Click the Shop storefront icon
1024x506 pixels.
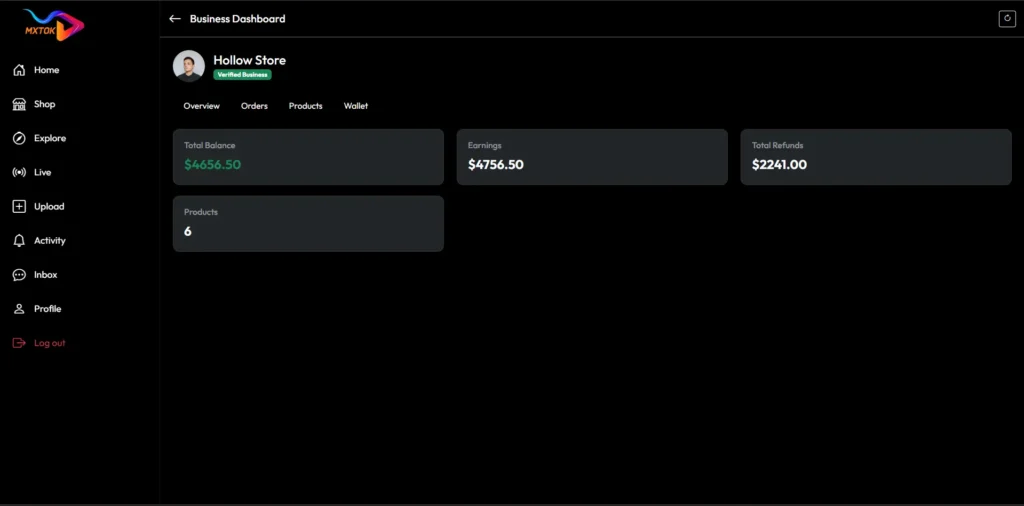[19, 104]
